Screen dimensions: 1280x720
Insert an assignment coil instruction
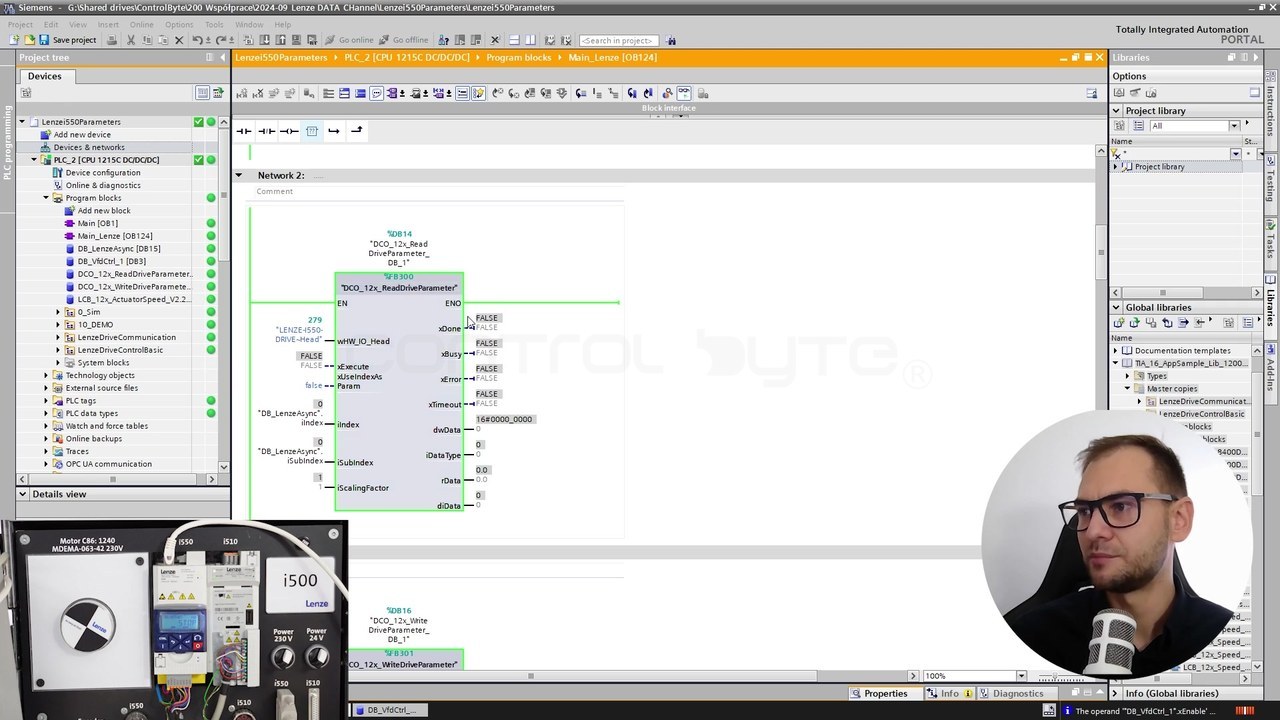[x=289, y=131]
